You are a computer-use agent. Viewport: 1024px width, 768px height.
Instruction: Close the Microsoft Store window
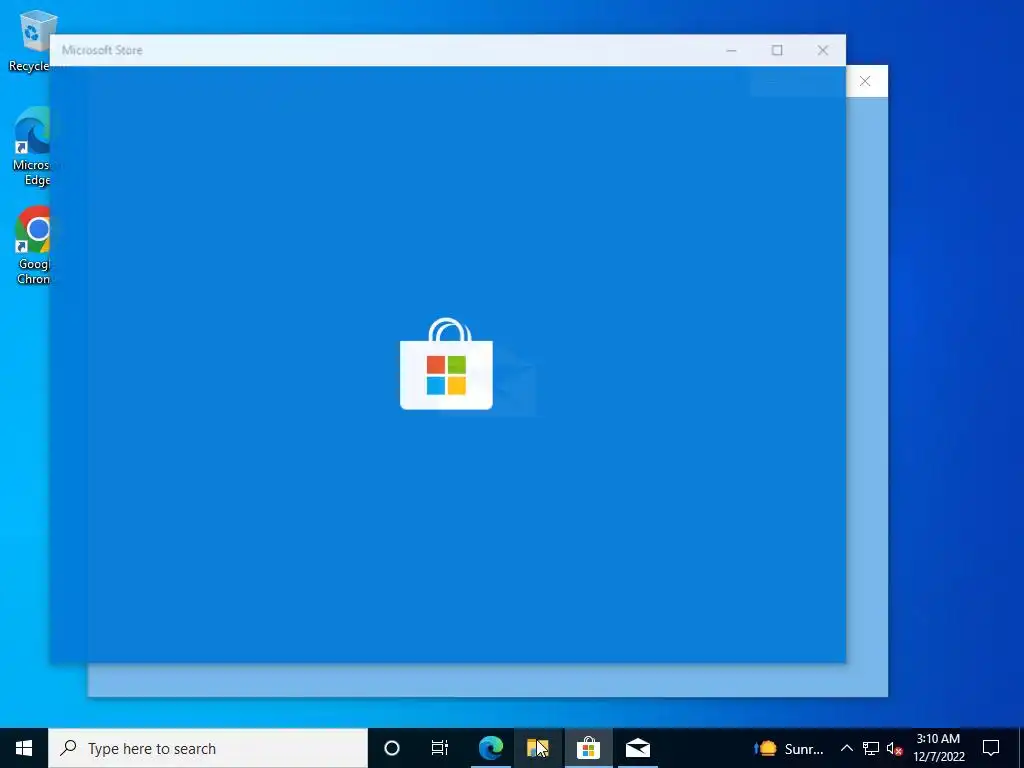(x=823, y=50)
